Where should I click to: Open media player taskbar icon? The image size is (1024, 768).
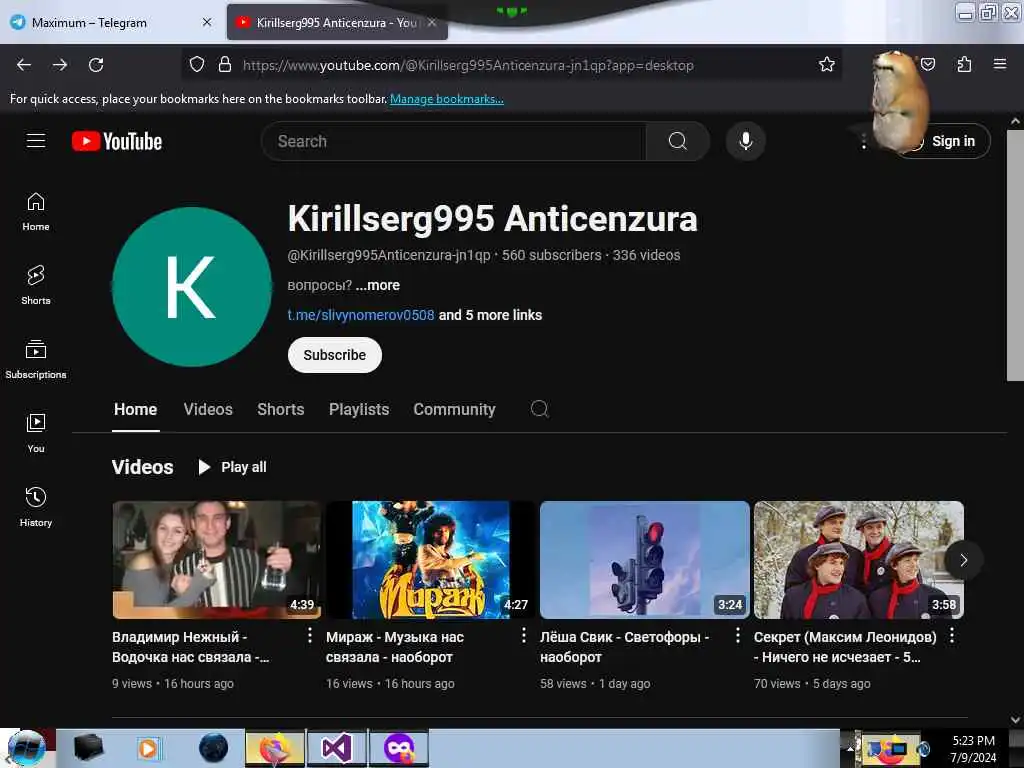click(x=149, y=748)
